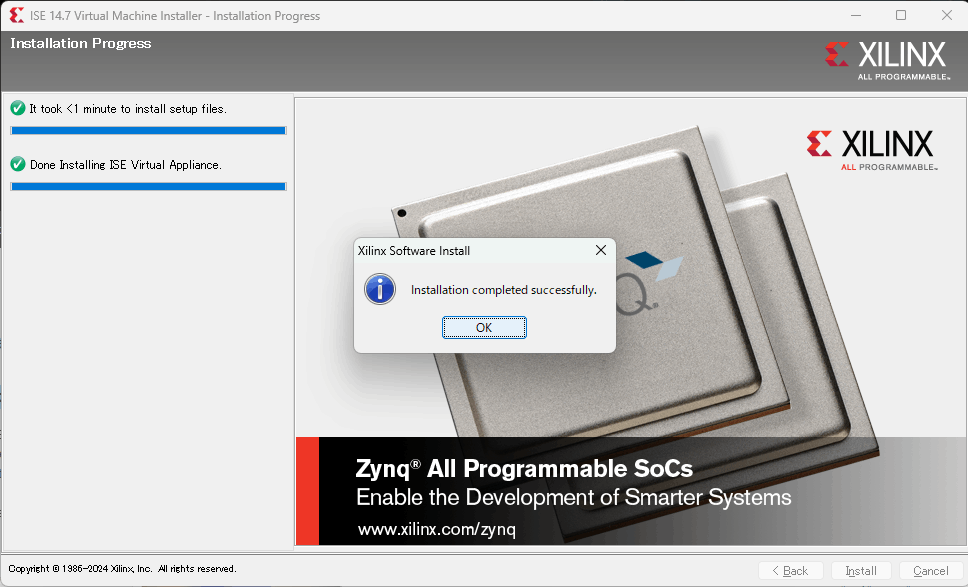Click "Enable the Development of Smarter Systems" text
The width and height of the screenshot is (968, 587).
click(x=574, y=497)
